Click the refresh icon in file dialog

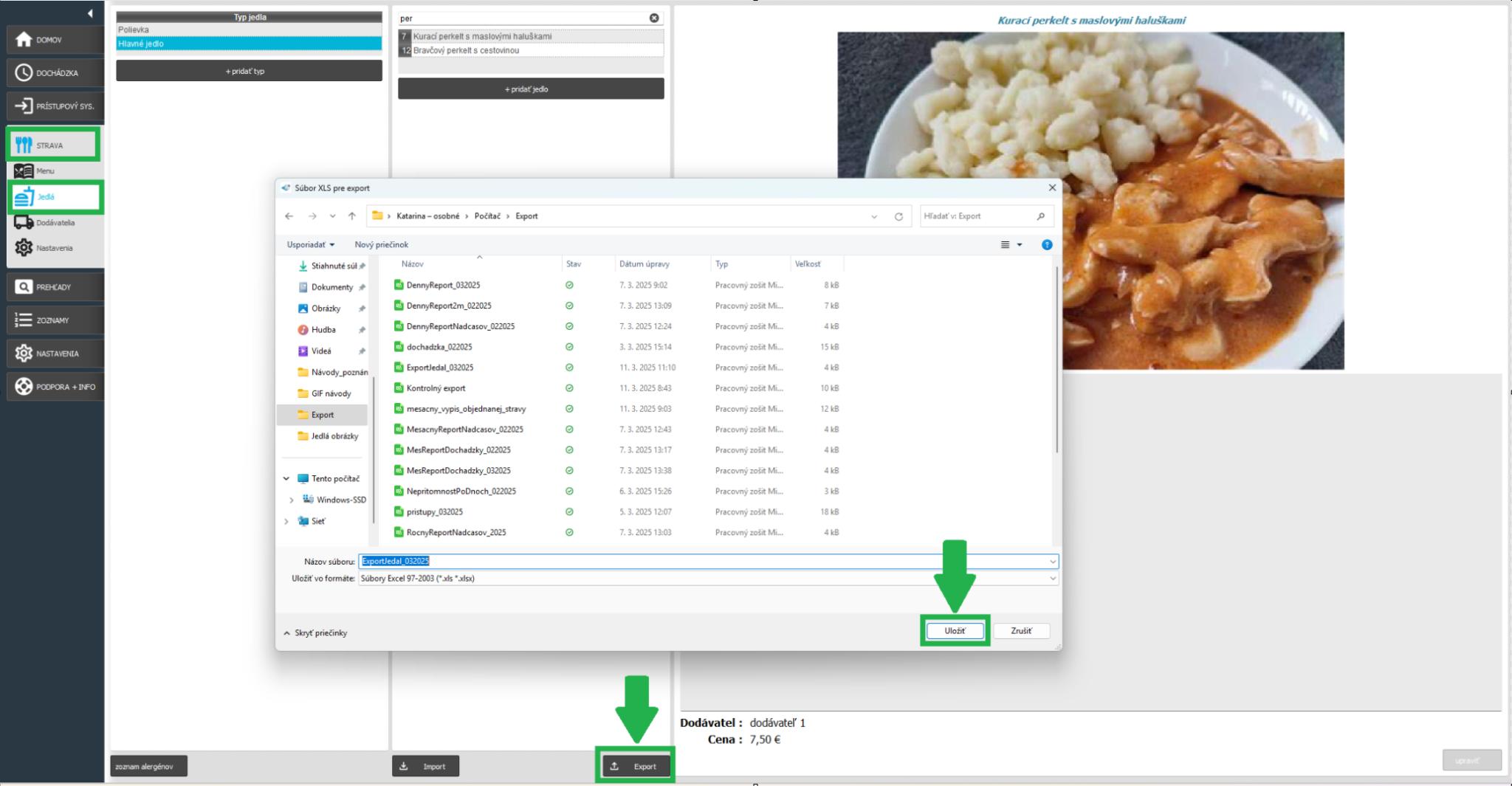[x=898, y=216]
